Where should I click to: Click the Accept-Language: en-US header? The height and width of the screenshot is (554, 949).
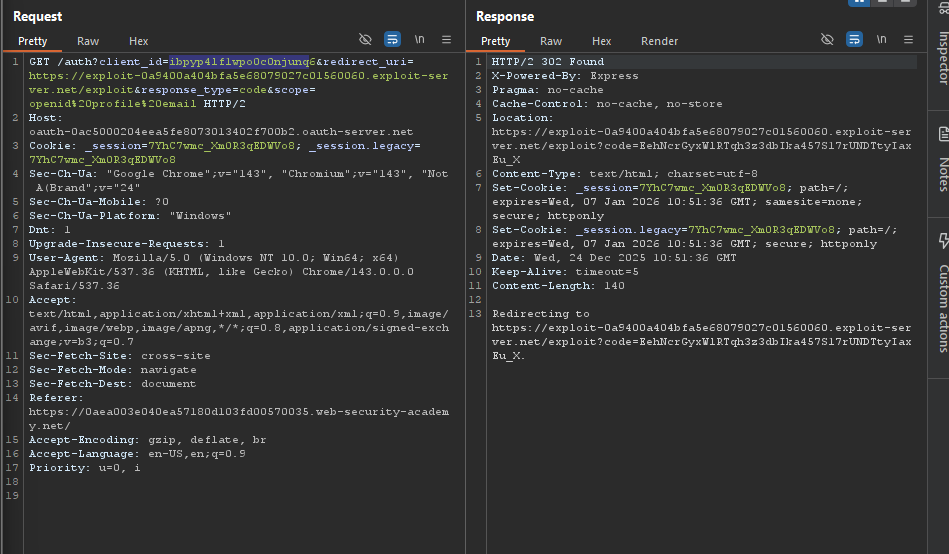point(137,454)
